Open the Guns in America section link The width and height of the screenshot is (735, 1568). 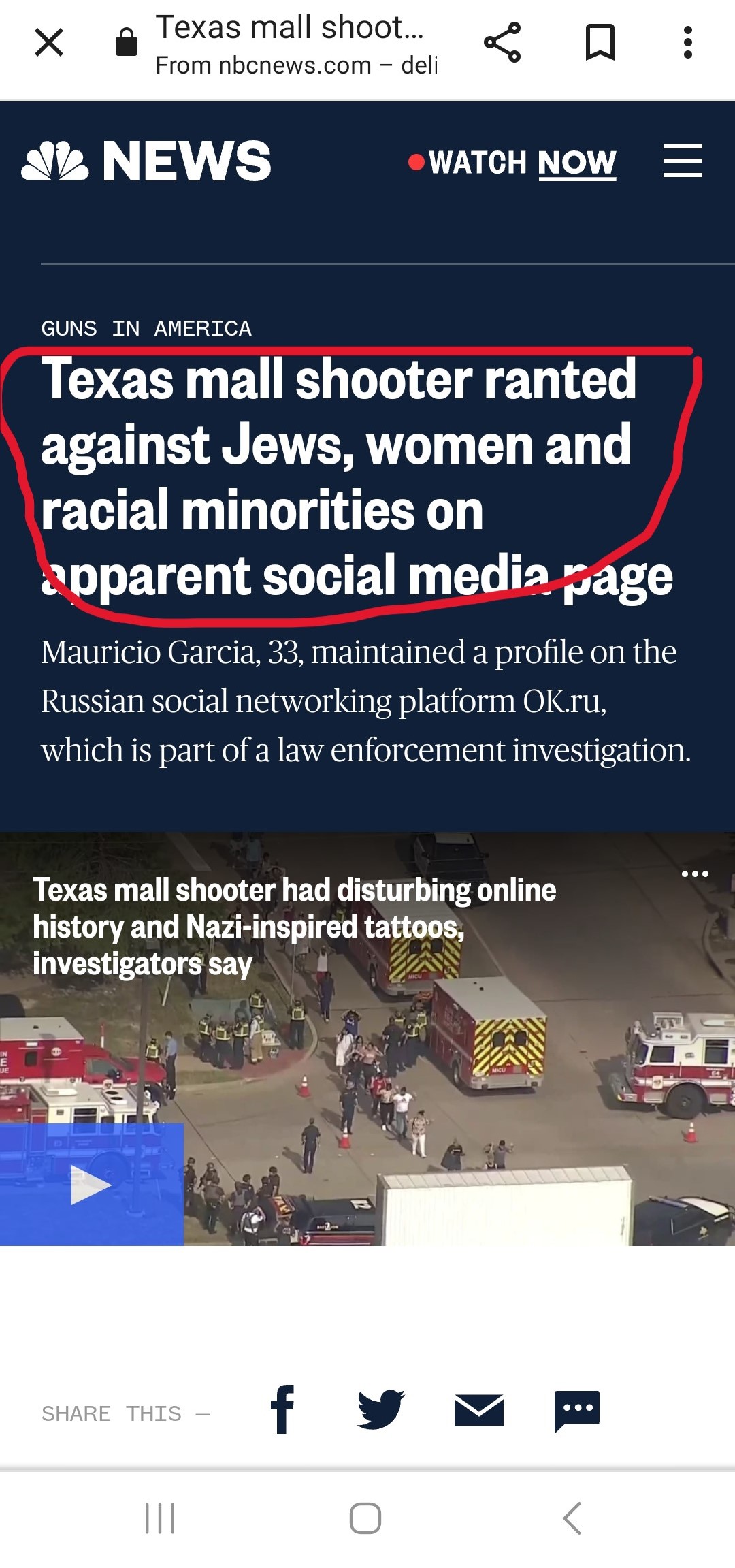point(146,328)
